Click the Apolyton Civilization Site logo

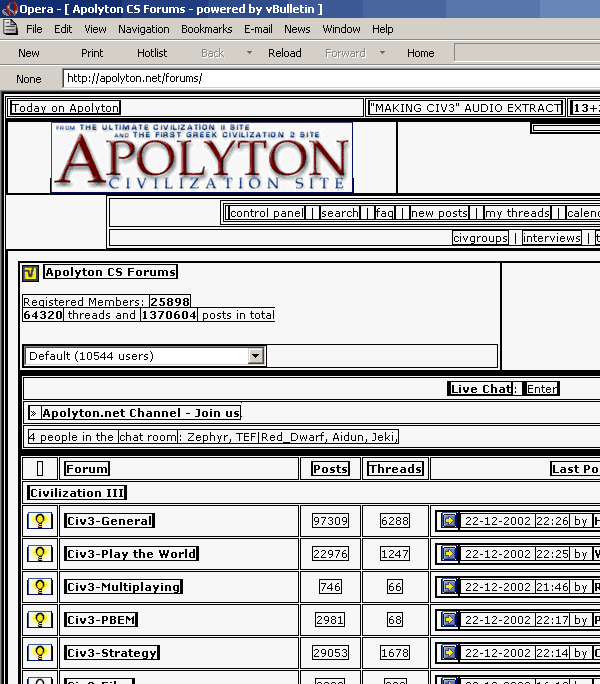click(202, 157)
